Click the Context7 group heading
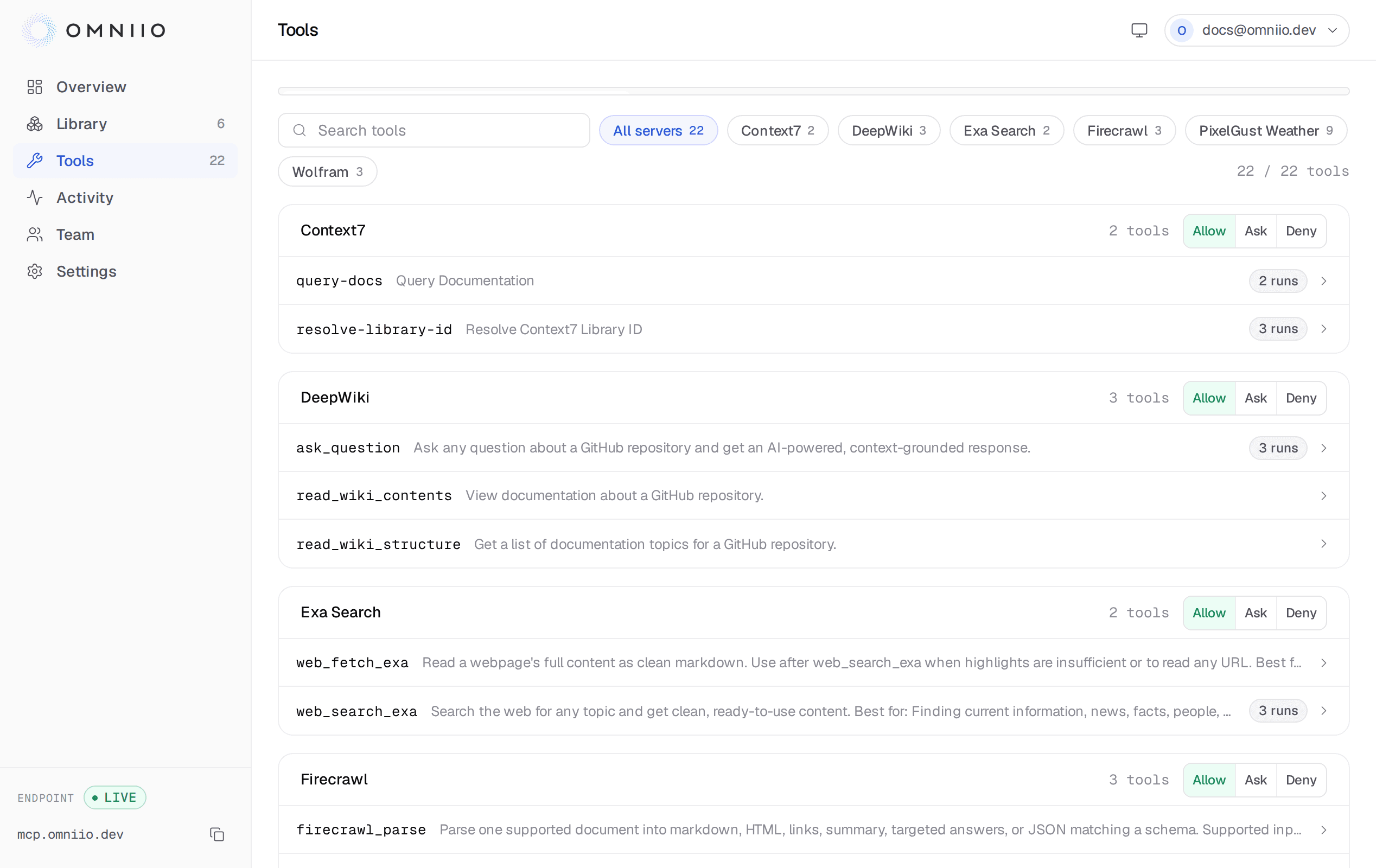 click(x=333, y=230)
